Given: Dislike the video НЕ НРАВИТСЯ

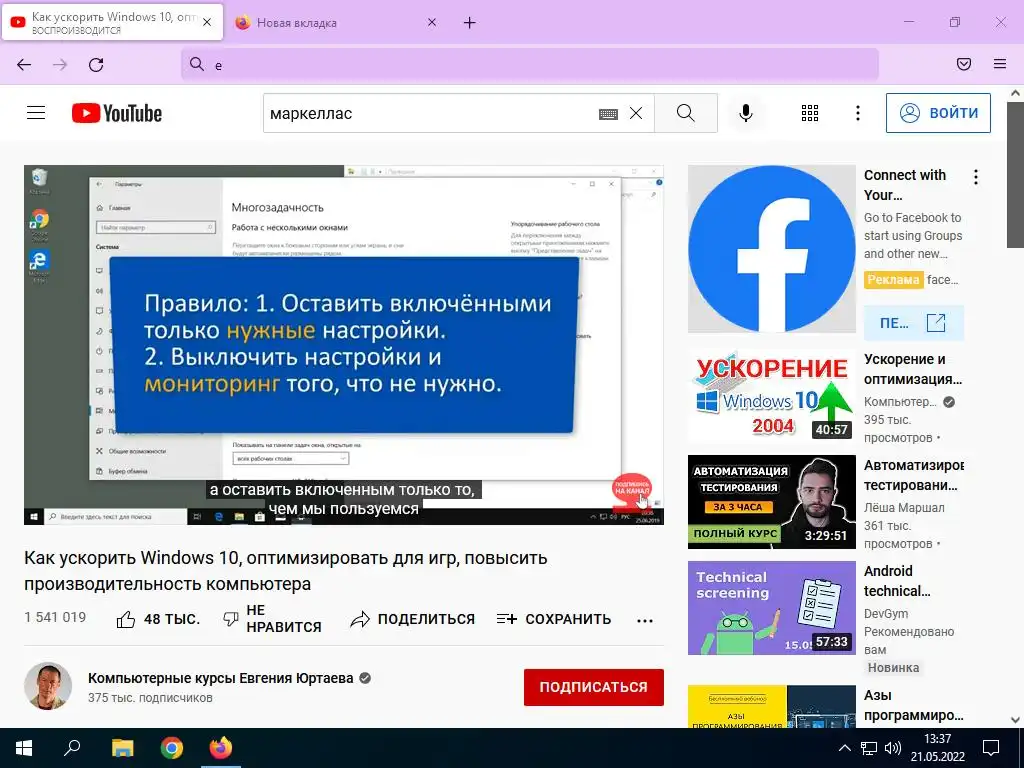Looking at the screenshot, I should pos(272,618).
